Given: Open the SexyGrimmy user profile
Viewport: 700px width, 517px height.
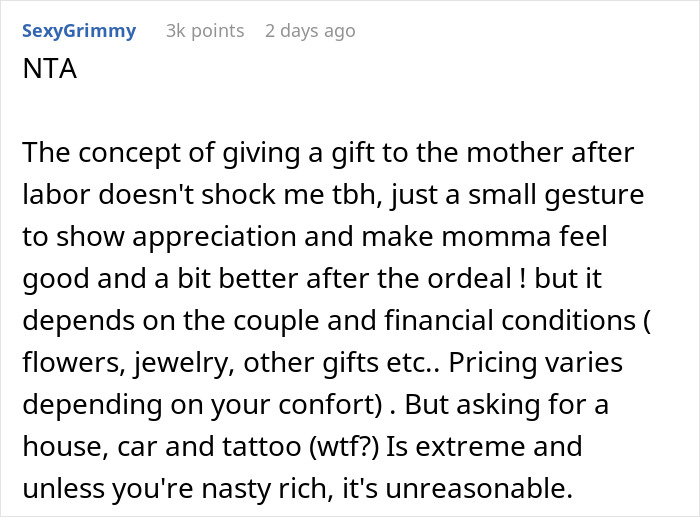Looking at the screenshot, I should click(78, 31).
